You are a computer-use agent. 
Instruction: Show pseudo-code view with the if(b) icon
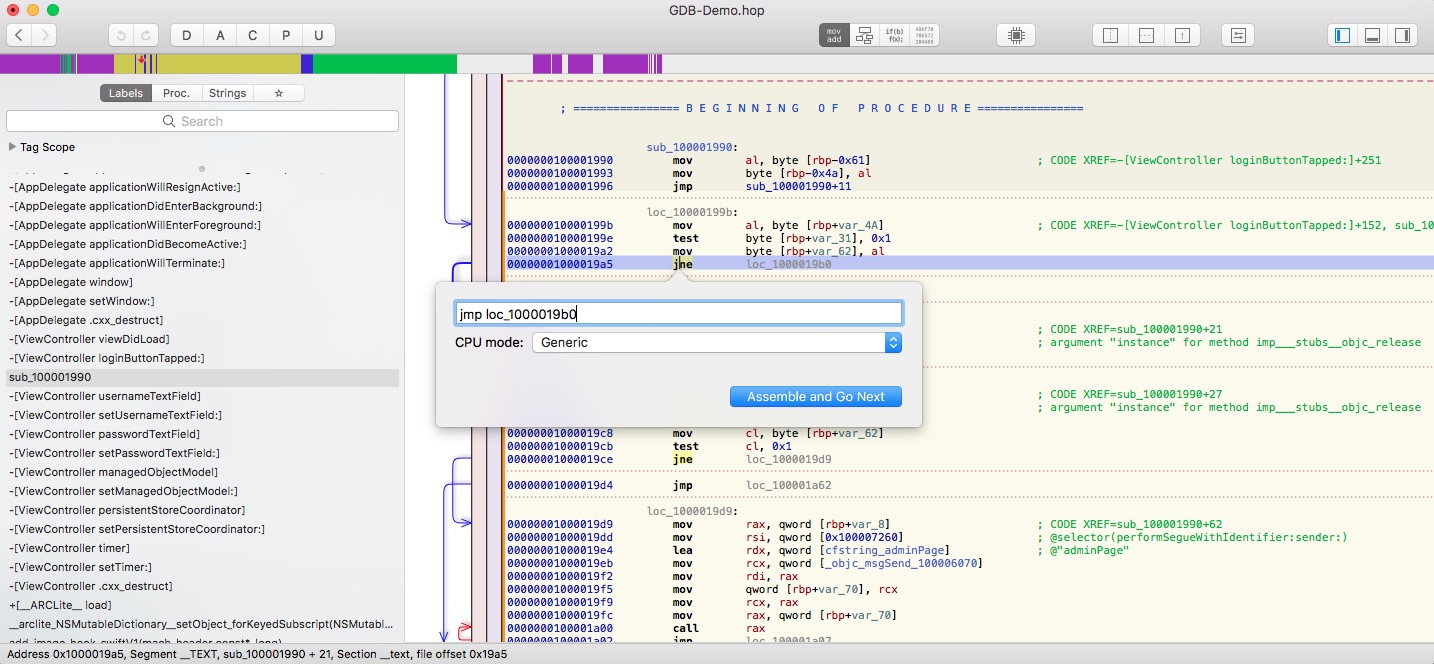coord(894,35)
